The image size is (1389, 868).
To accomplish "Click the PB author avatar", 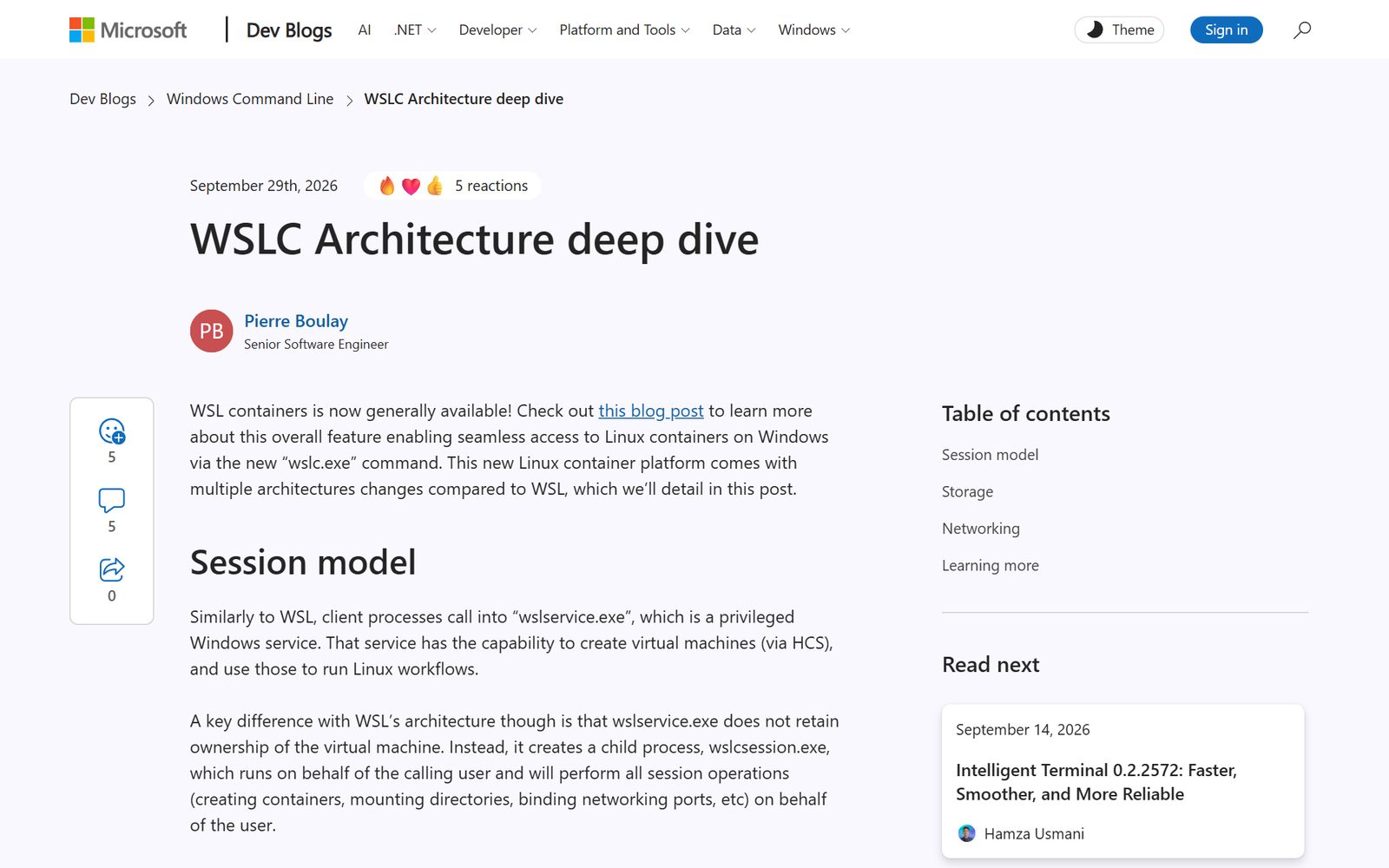I will point(212,331).
